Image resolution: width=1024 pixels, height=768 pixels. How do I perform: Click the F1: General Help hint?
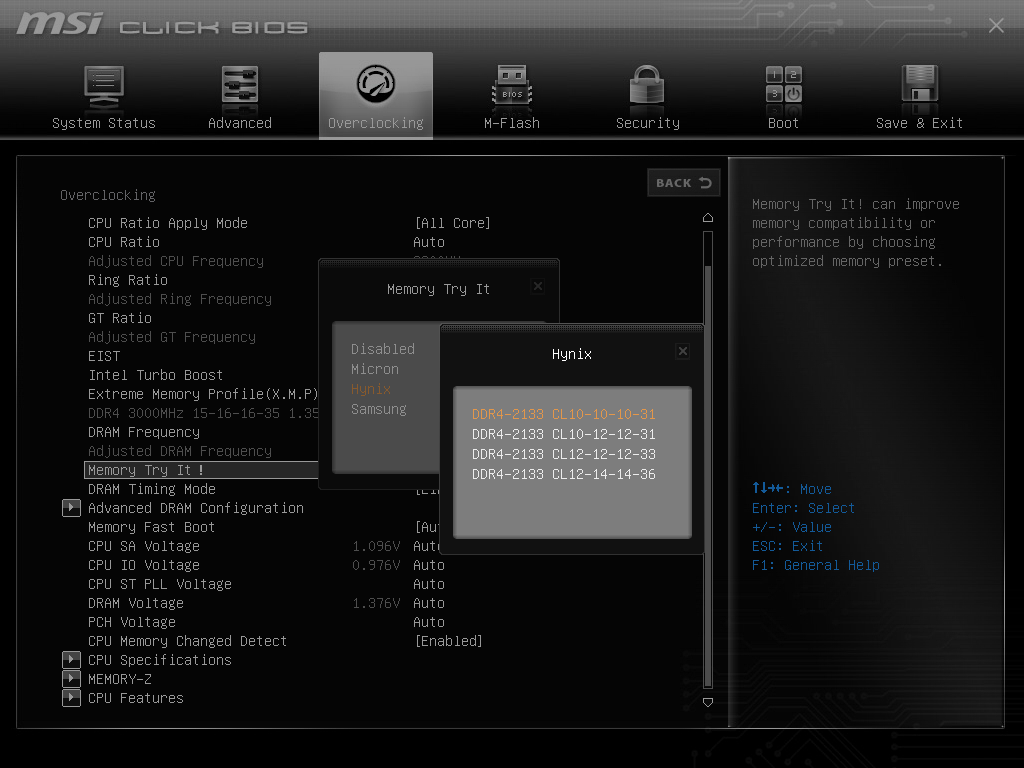(x=816, y=566)
